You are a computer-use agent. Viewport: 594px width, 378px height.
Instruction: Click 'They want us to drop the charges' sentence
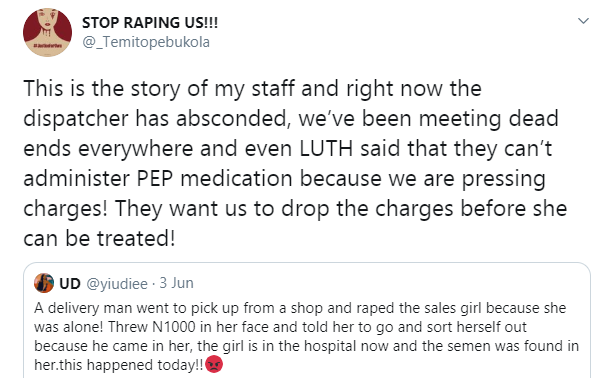pos(243,209)
